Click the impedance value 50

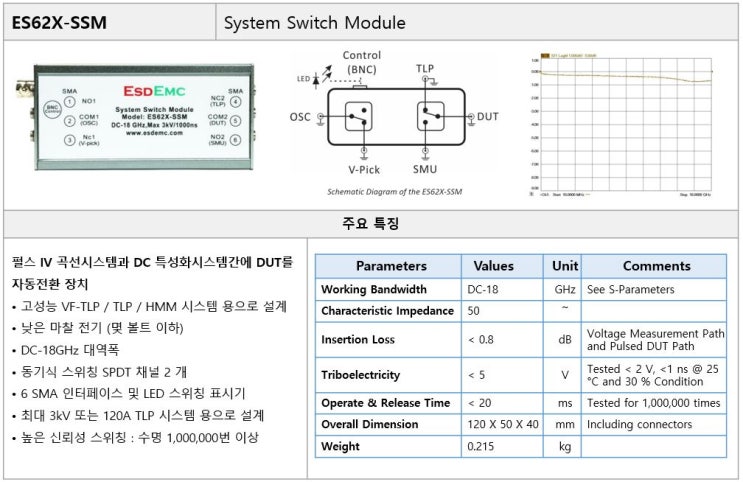click(x=473, y=311)
